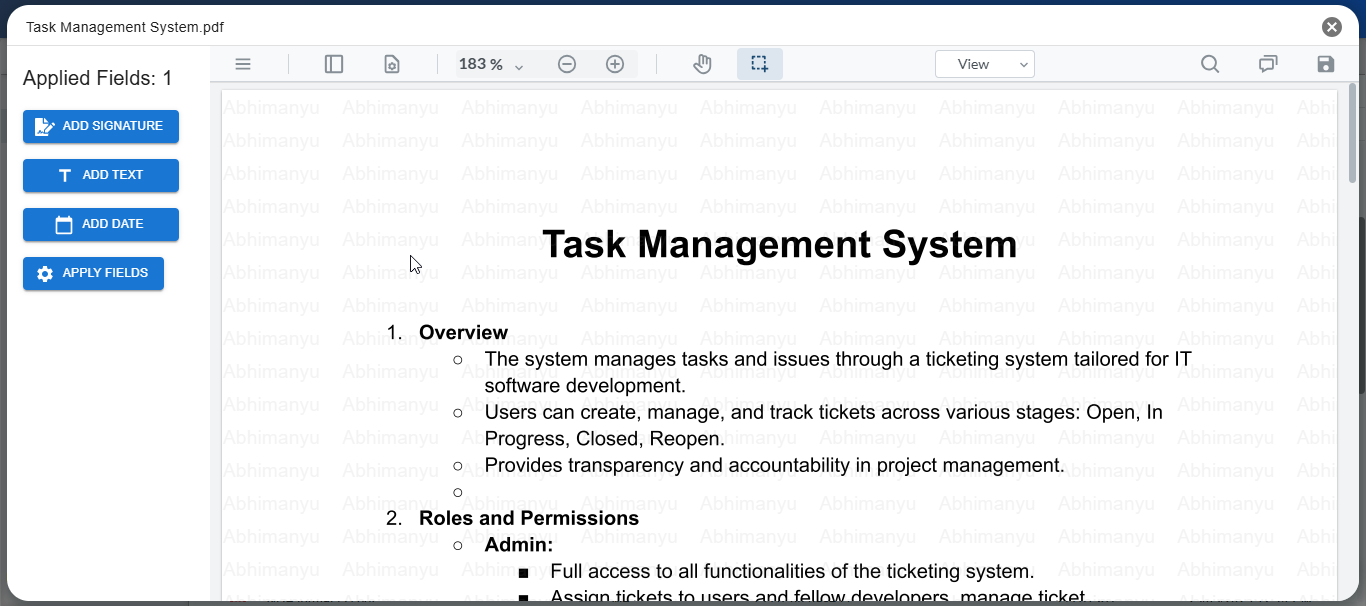Toggle the left panel sidebar icon
The width and height of the screenshot is (1366, 606).
334,64
